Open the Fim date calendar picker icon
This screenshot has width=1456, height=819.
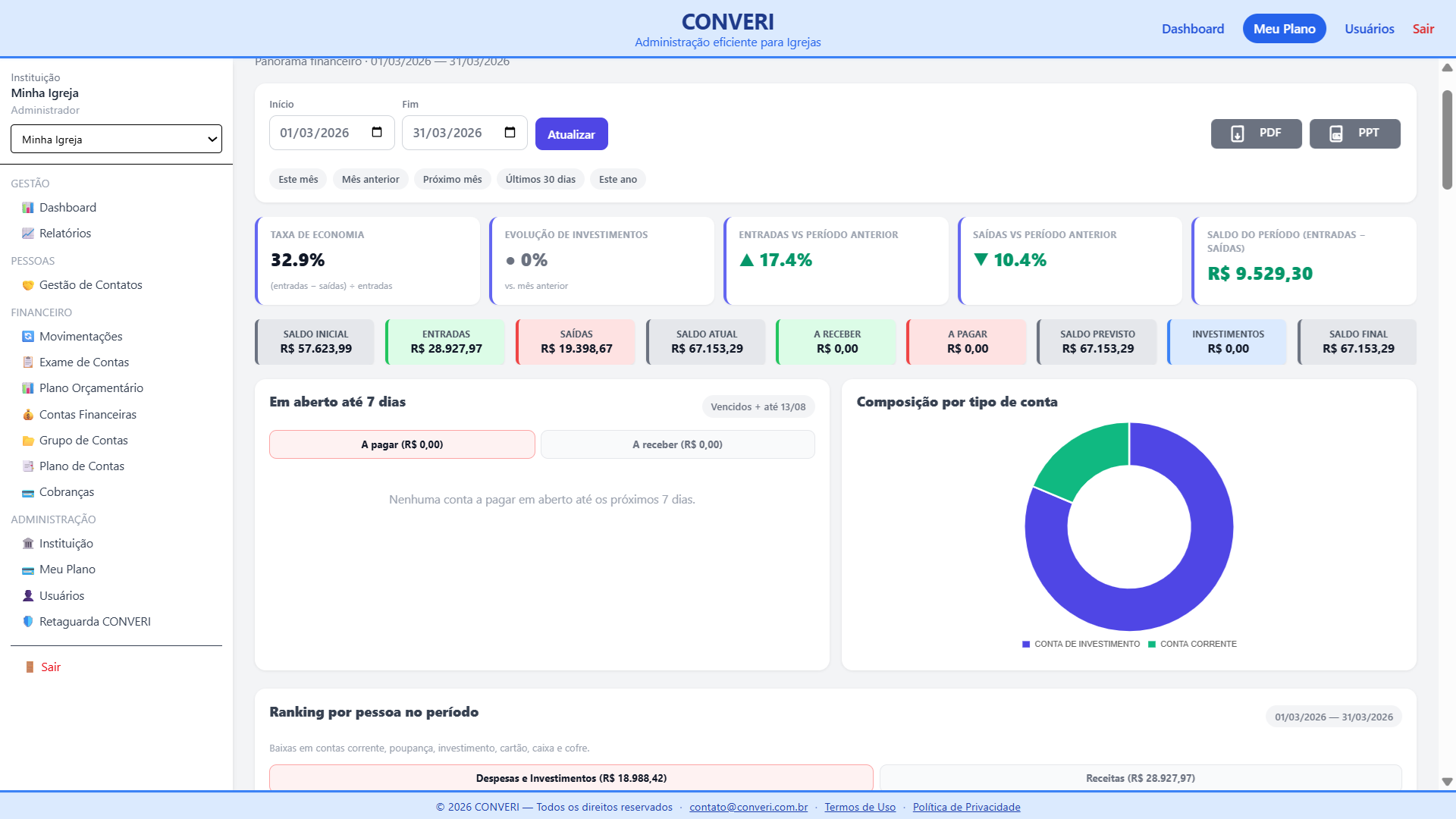click(510, 133)
